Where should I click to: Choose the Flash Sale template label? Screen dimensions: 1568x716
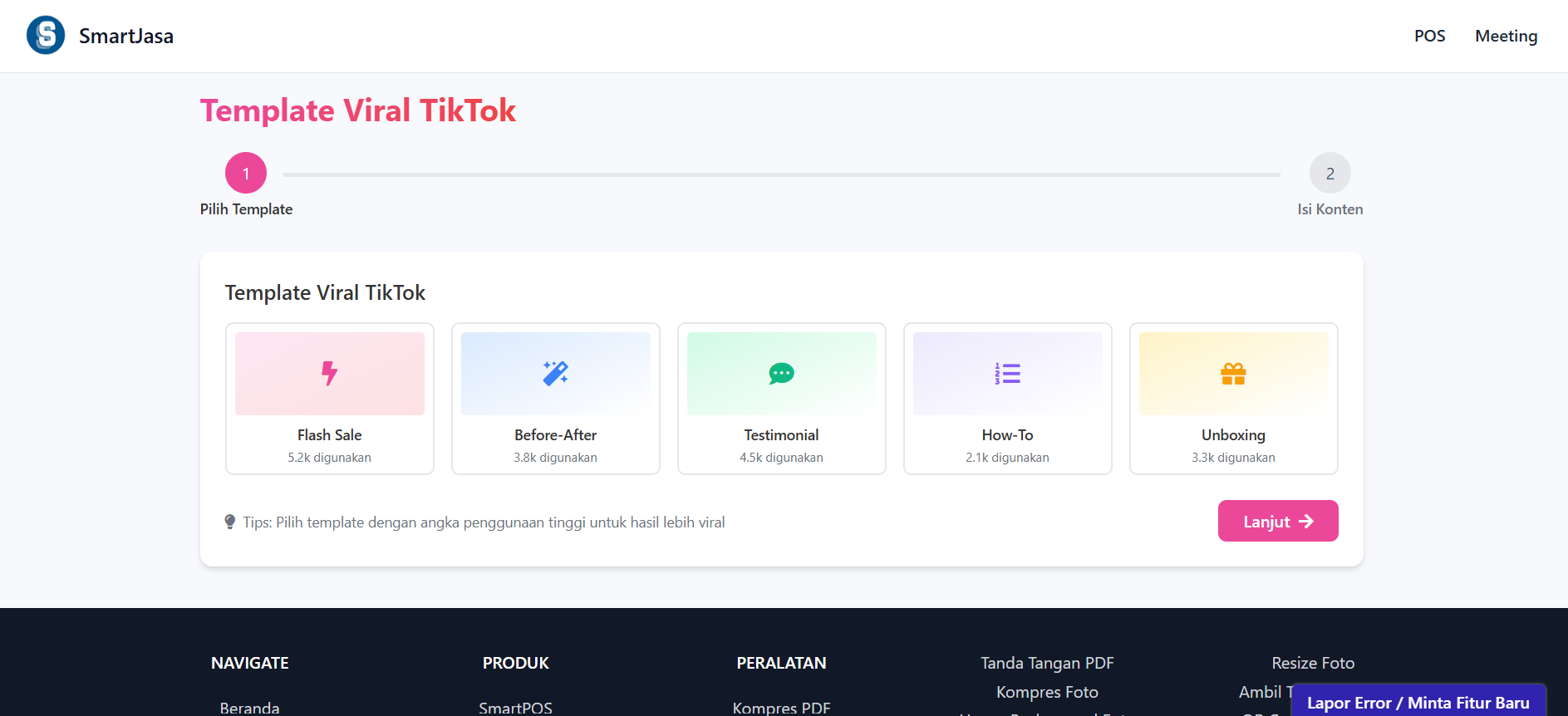(x=330, y=435)
